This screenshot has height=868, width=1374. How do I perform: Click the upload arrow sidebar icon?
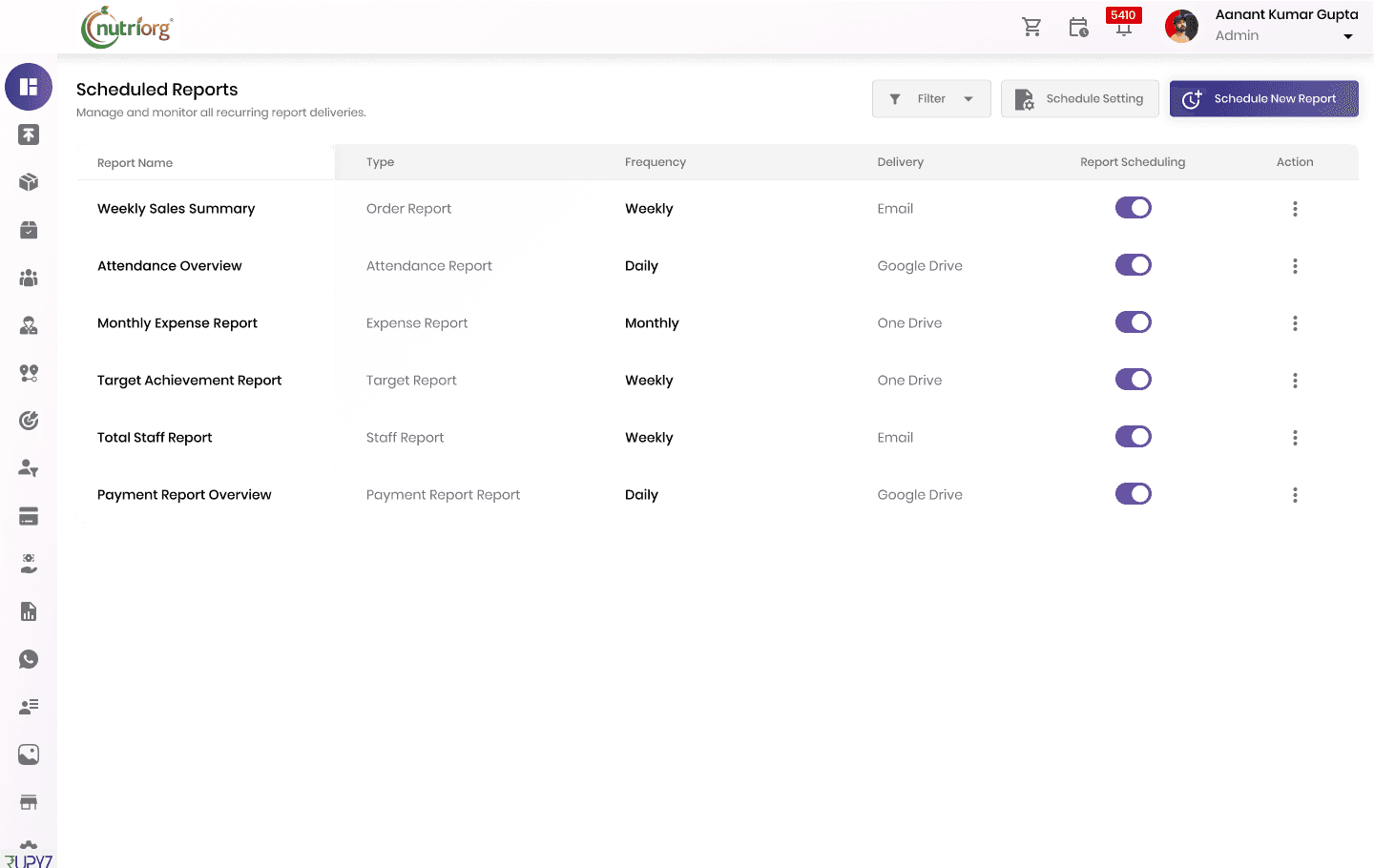[x=29, y=134]
